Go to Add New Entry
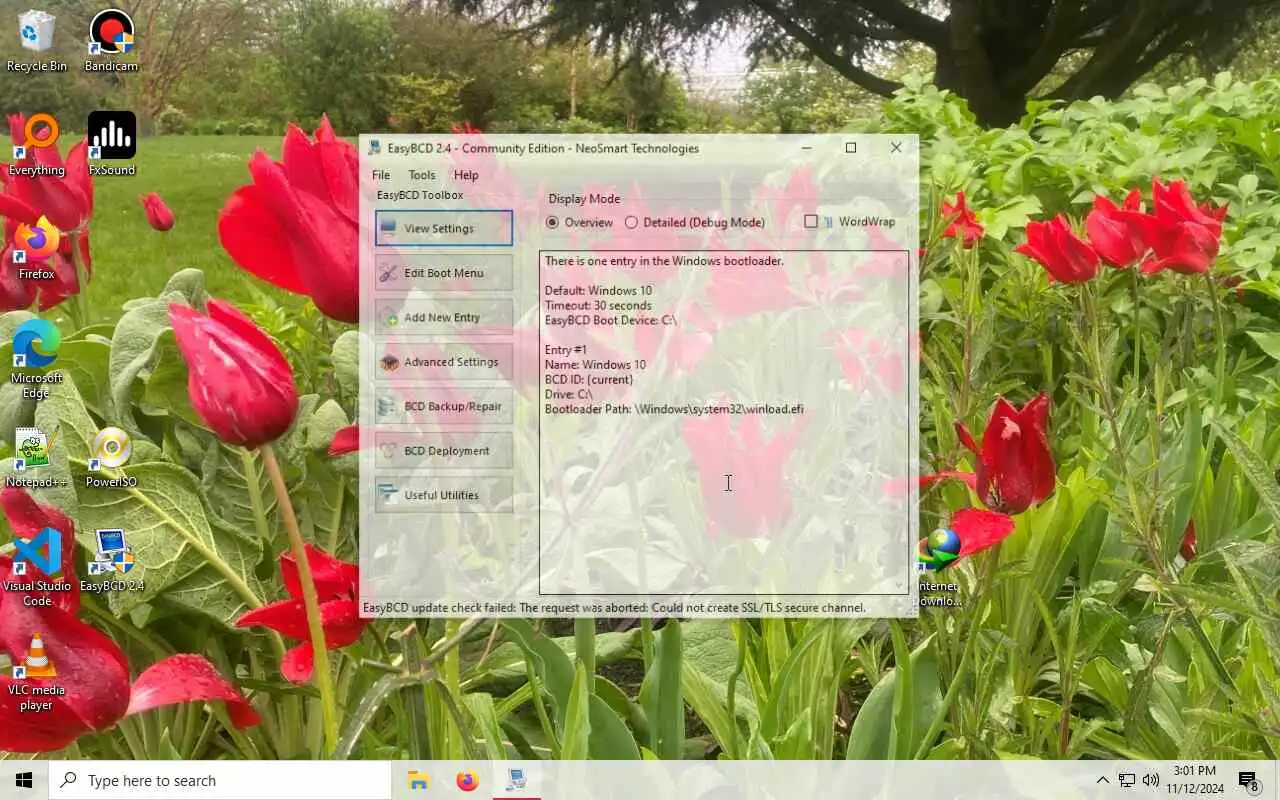The image size is (1280, 800). pyautogui.click(x=444, y=317)
